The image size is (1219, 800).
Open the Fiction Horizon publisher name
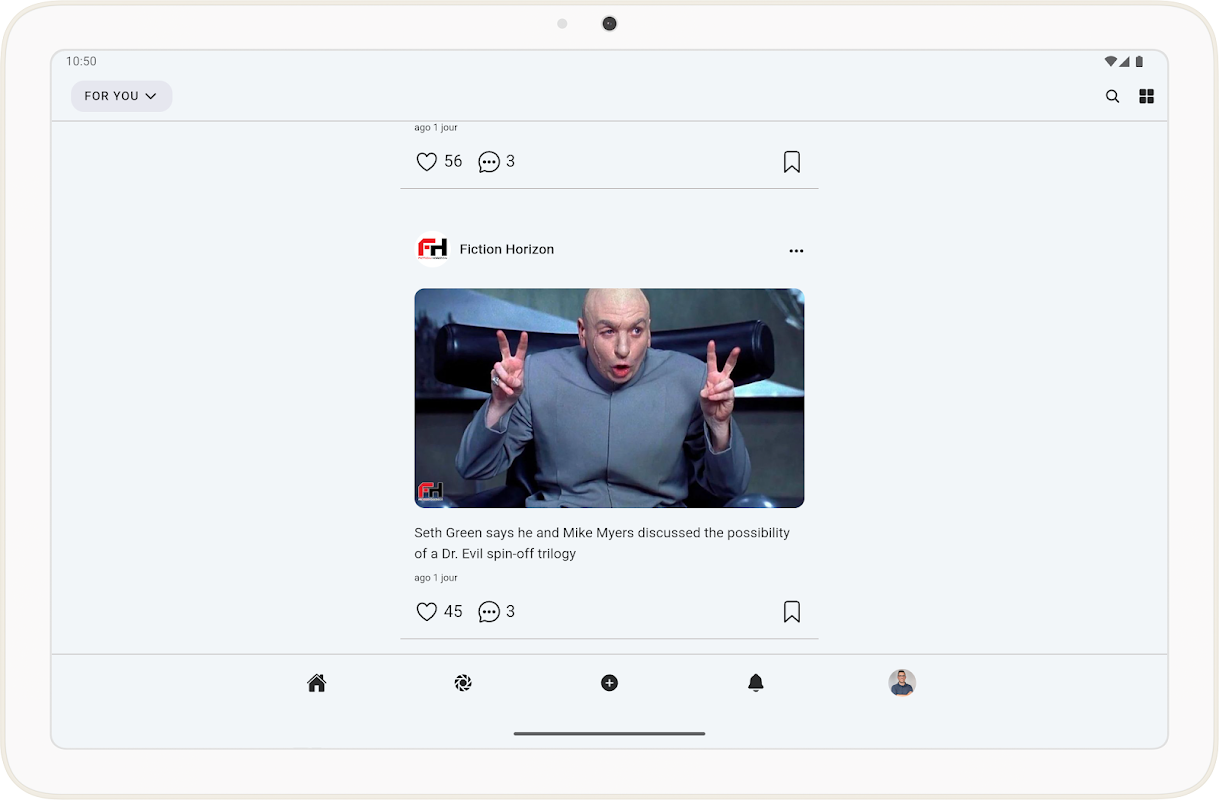pos(507,249)
